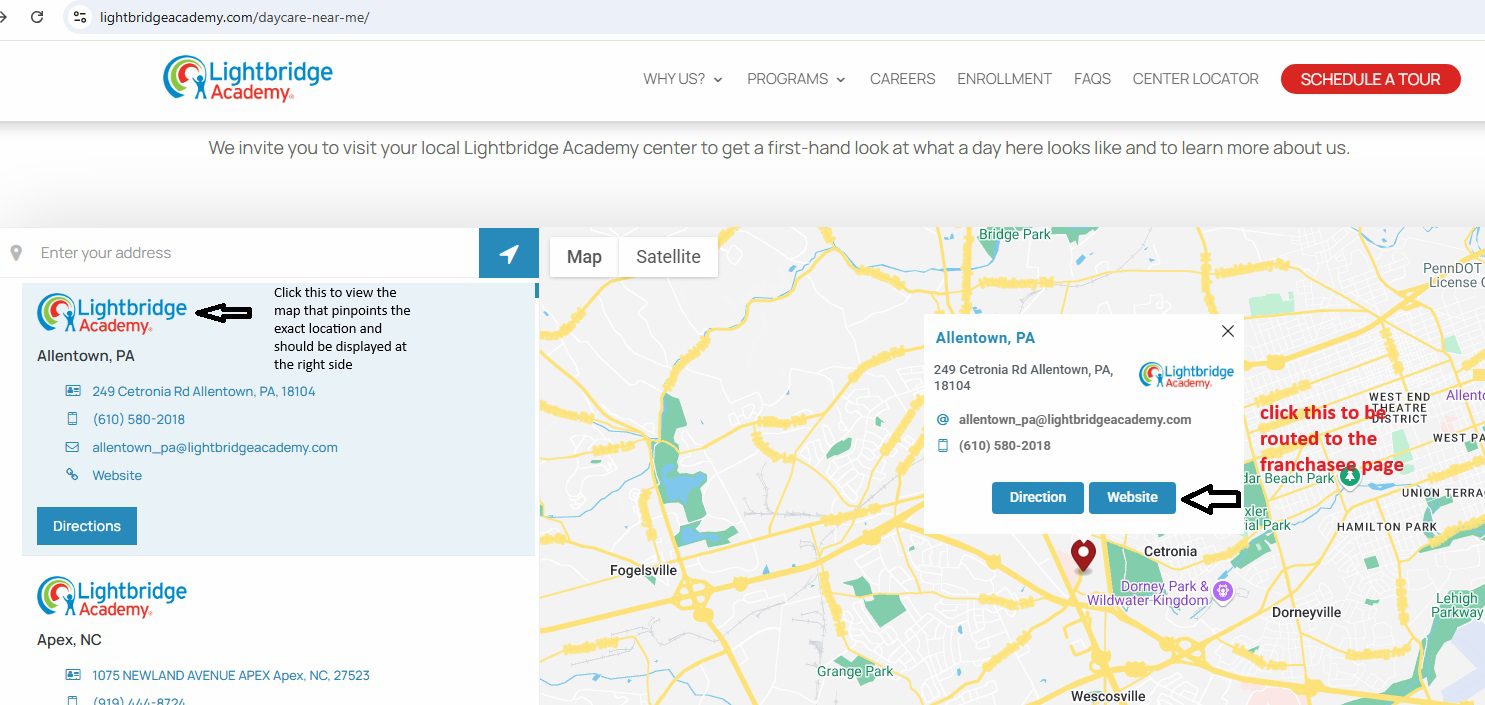The image size is (1485, 705).
Task: Click Directions button in Allentown listing
Action: click(87, 526)
